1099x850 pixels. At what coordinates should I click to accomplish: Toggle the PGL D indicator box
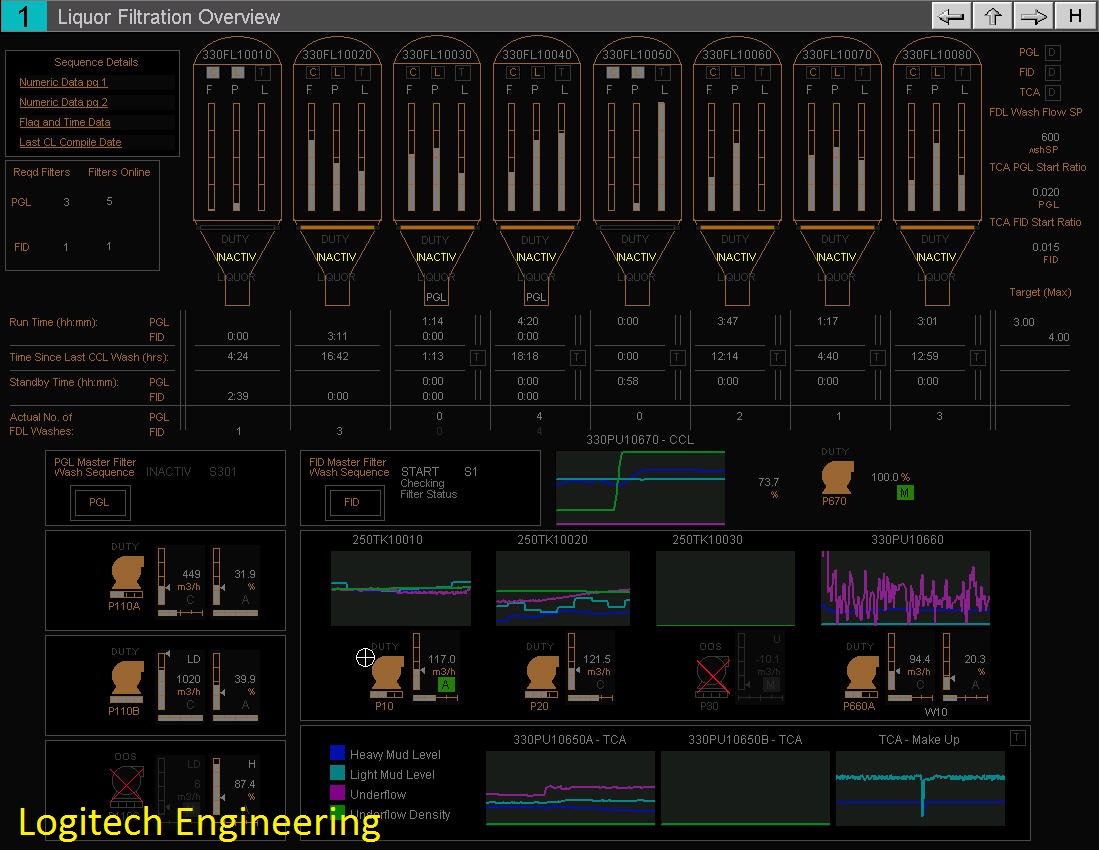[1053, 53]
